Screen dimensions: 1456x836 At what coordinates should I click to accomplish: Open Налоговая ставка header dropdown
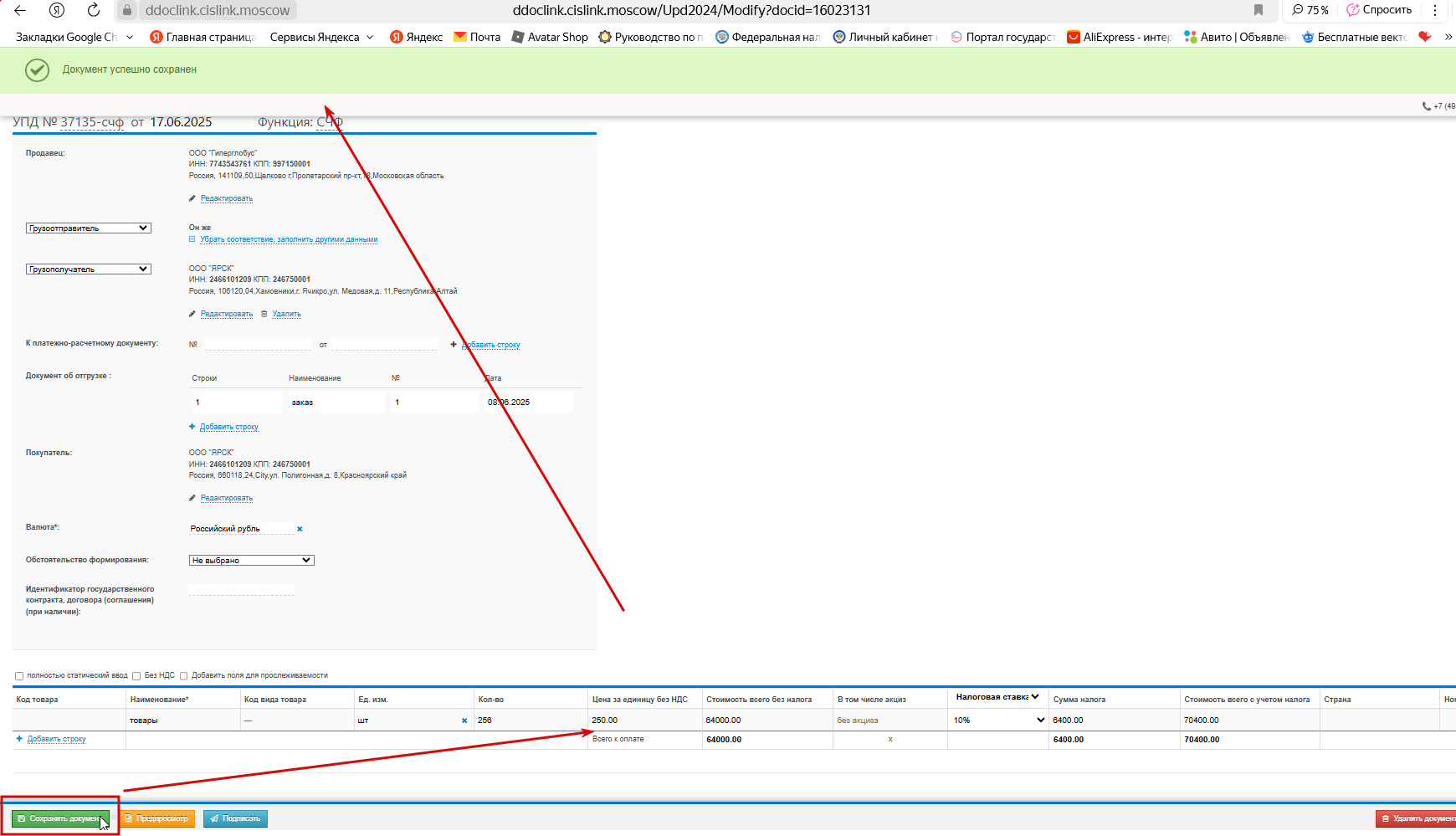pyautogui.click(x=997, y=697)
